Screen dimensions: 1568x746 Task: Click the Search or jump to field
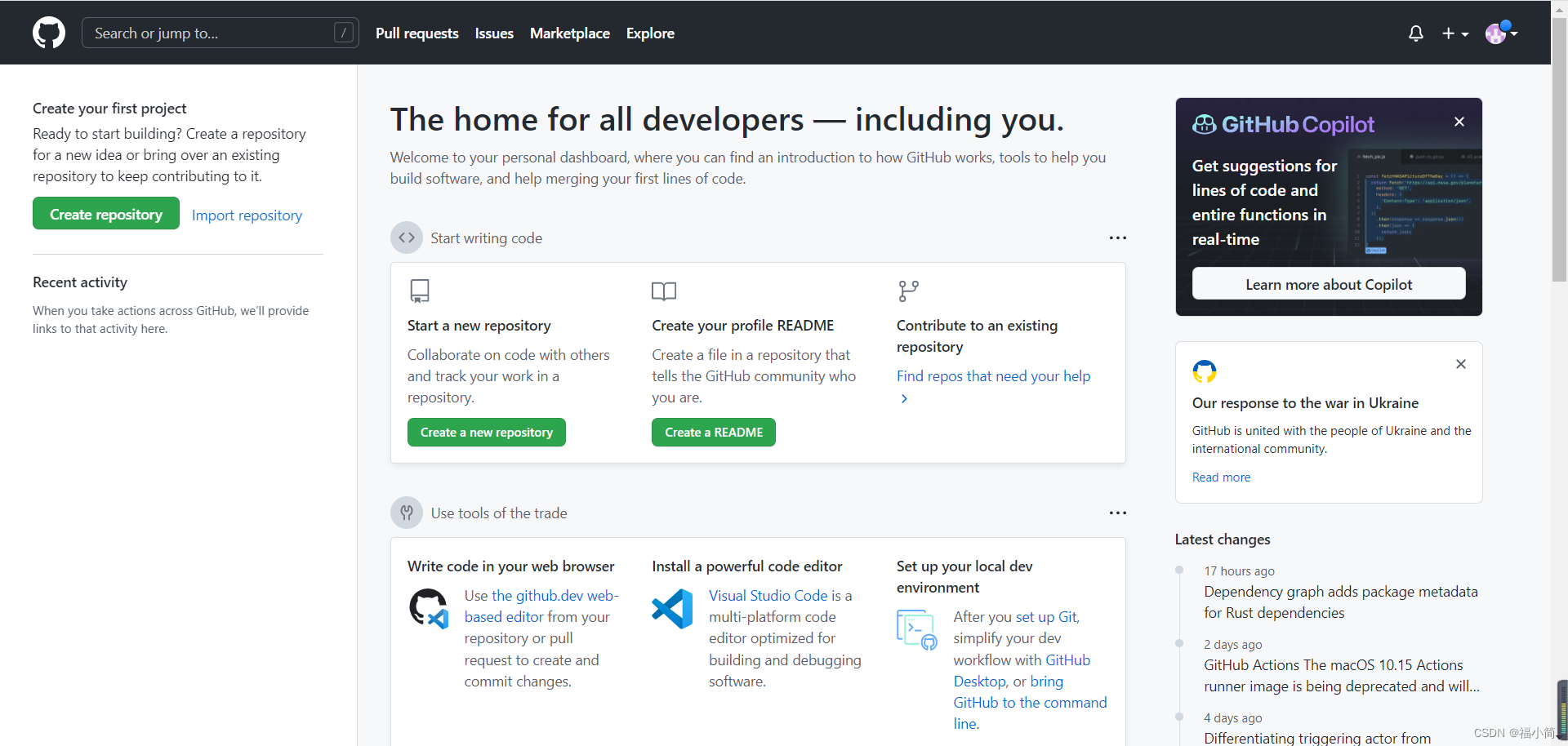pyautogui.click(x=220, y=33)
